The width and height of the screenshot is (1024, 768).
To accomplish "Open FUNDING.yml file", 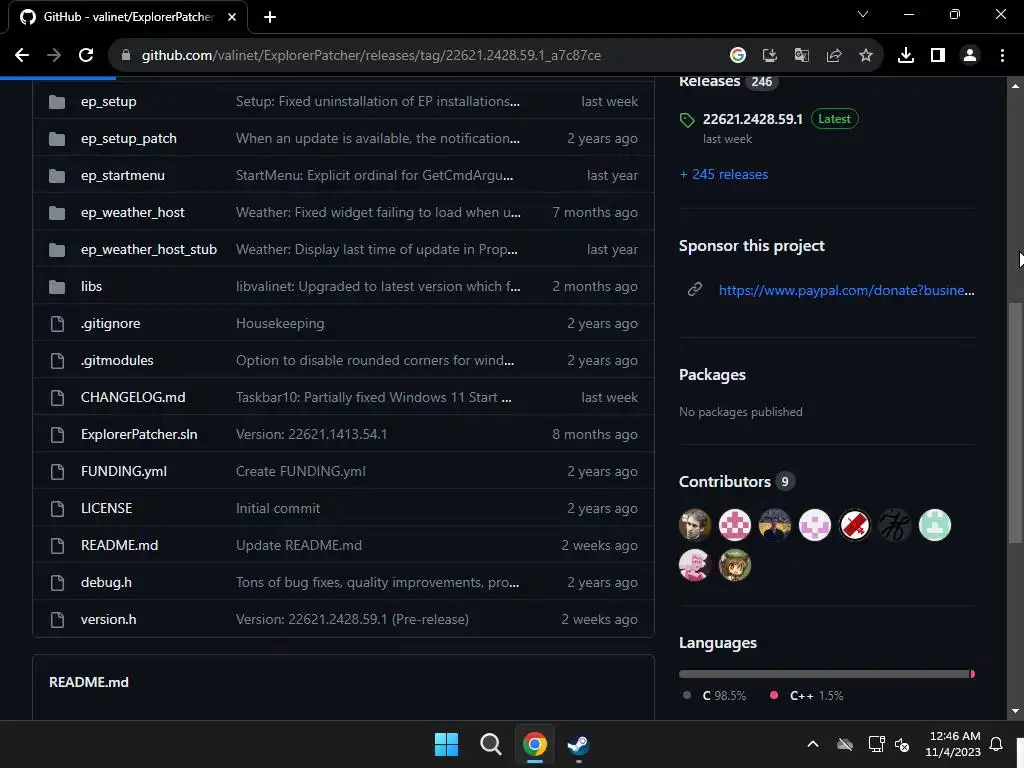I will 124,472.
